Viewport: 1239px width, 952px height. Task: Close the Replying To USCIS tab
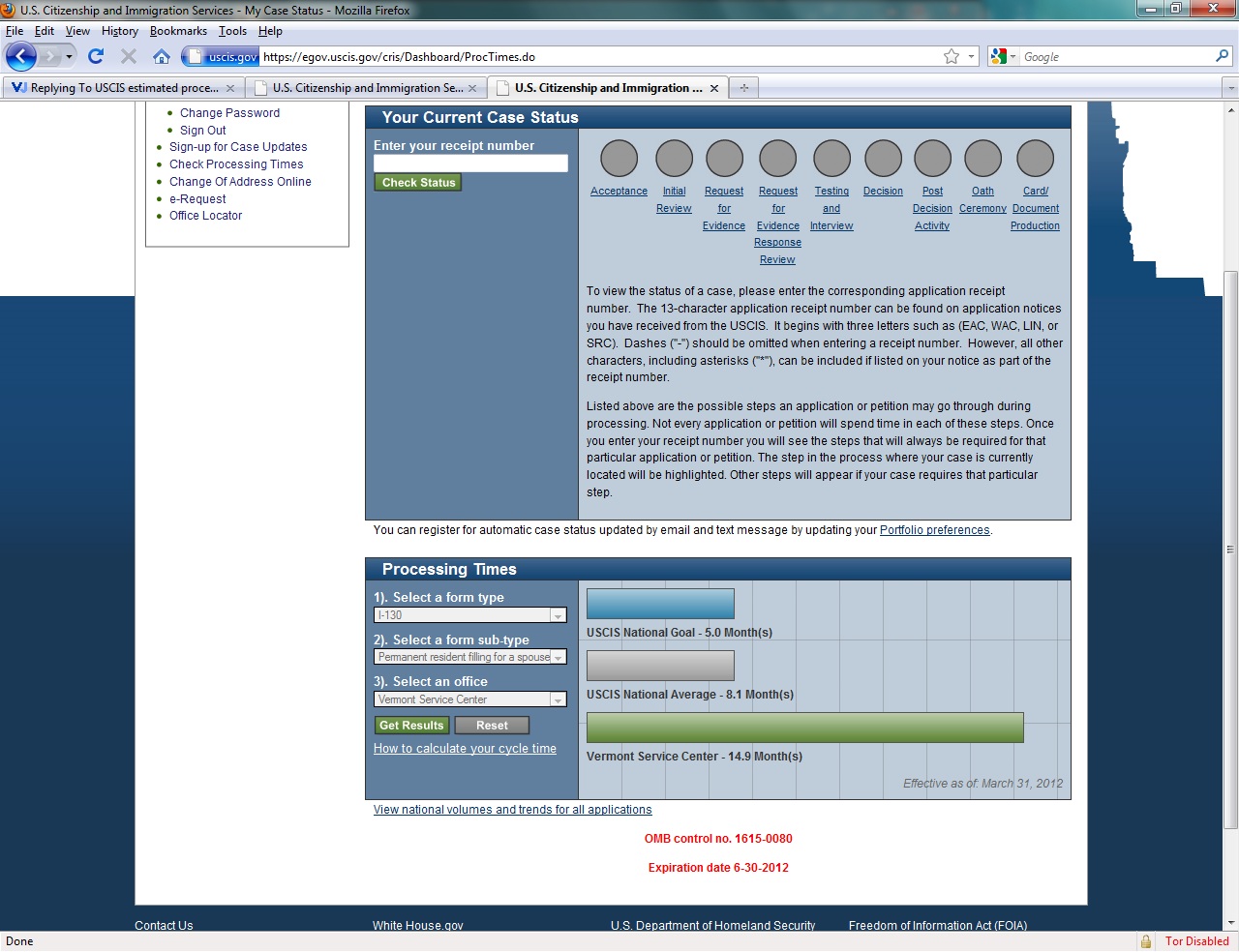click(230, 88)
